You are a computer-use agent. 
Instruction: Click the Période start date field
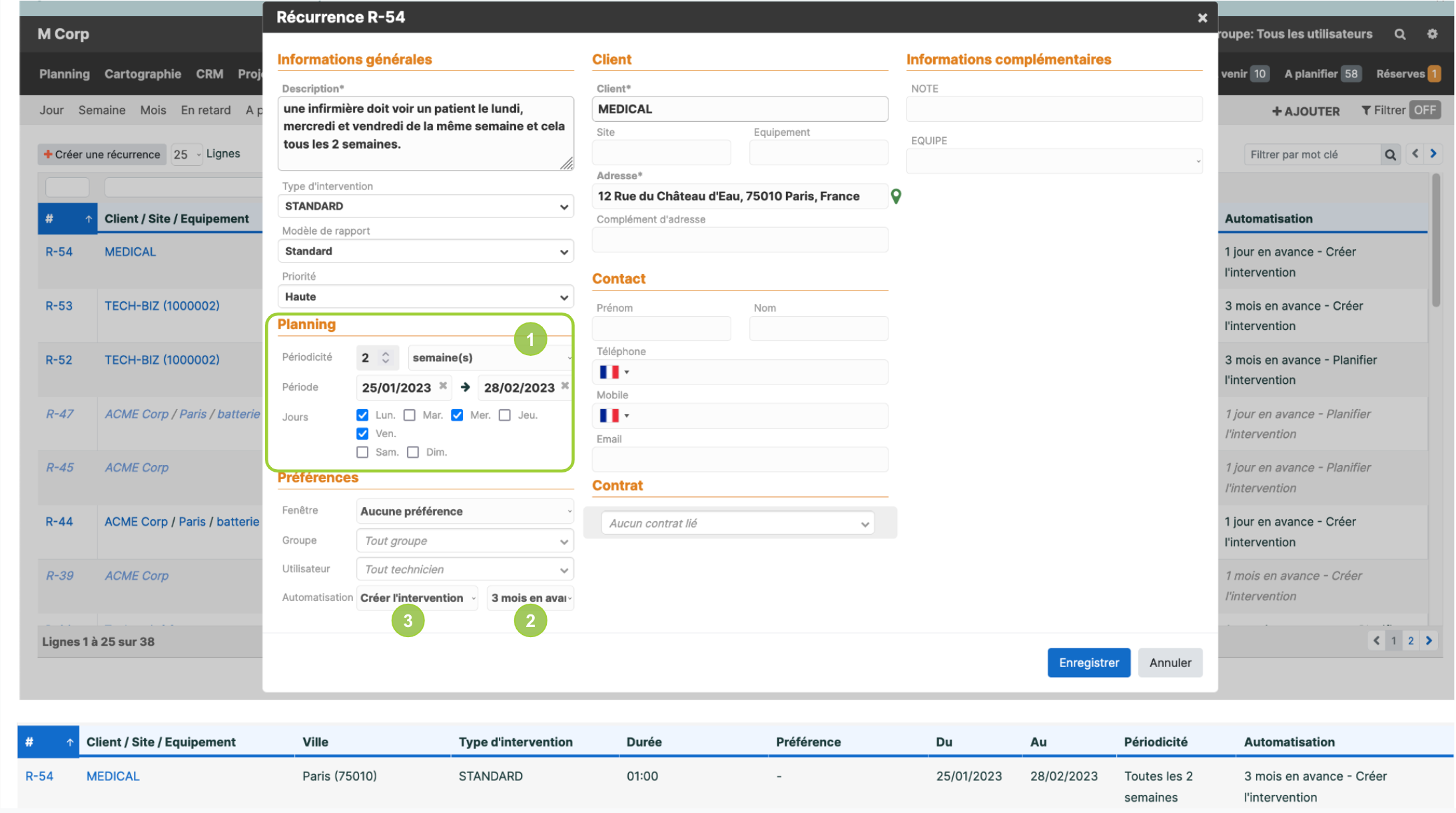[x=404, y=388]
